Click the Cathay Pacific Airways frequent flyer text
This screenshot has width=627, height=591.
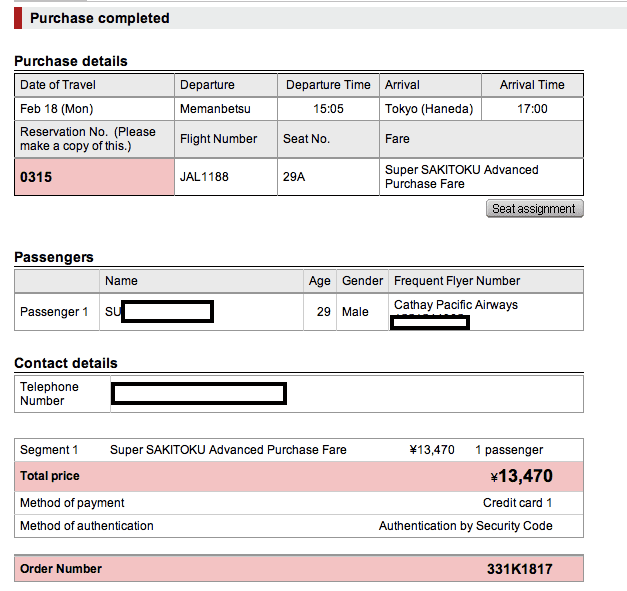tap(456, 305)
